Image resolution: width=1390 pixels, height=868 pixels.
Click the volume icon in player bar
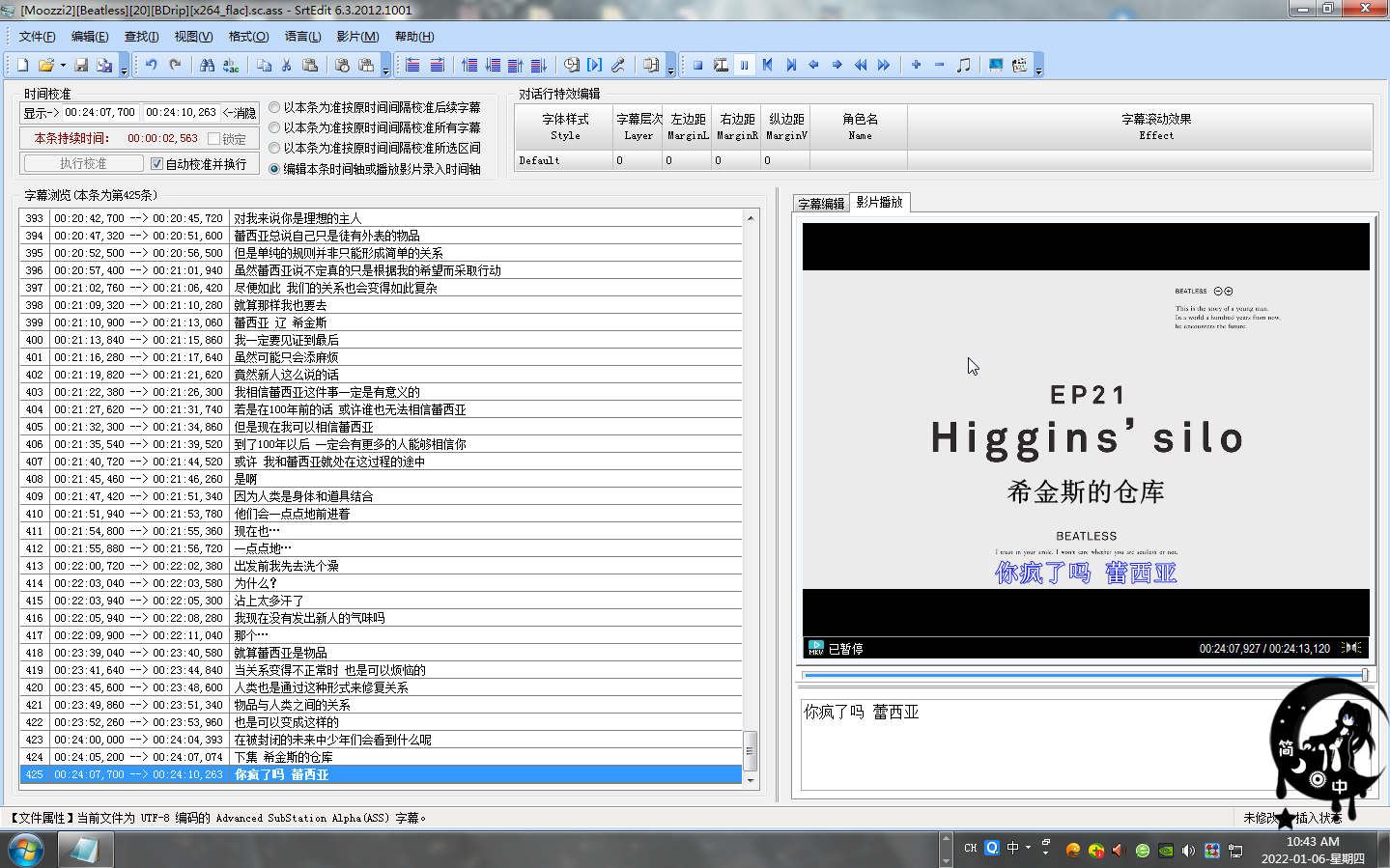[1352, 648]
